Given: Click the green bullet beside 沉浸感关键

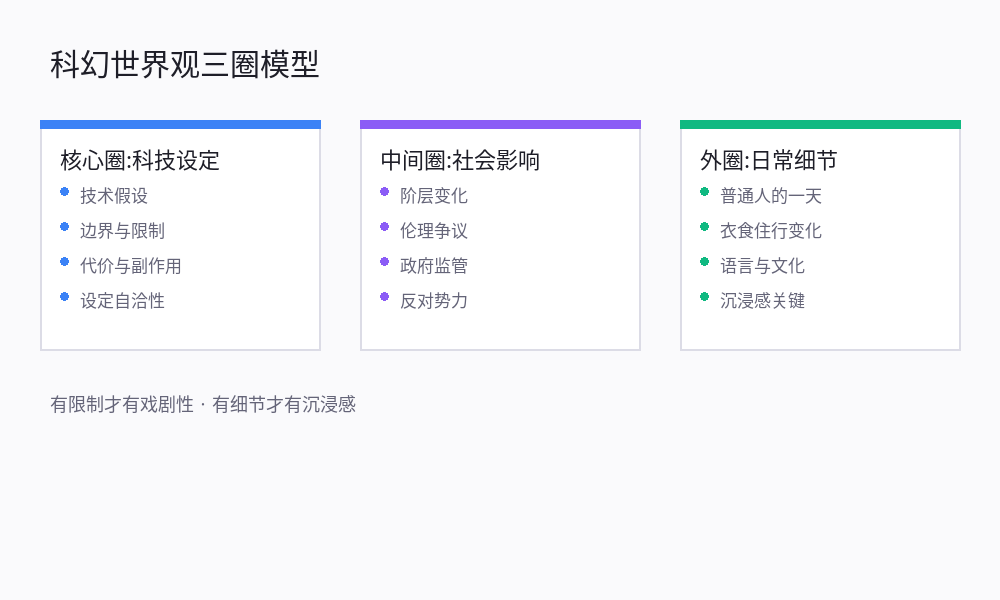Looking at the screenshot, I should [x=705, y=297].
